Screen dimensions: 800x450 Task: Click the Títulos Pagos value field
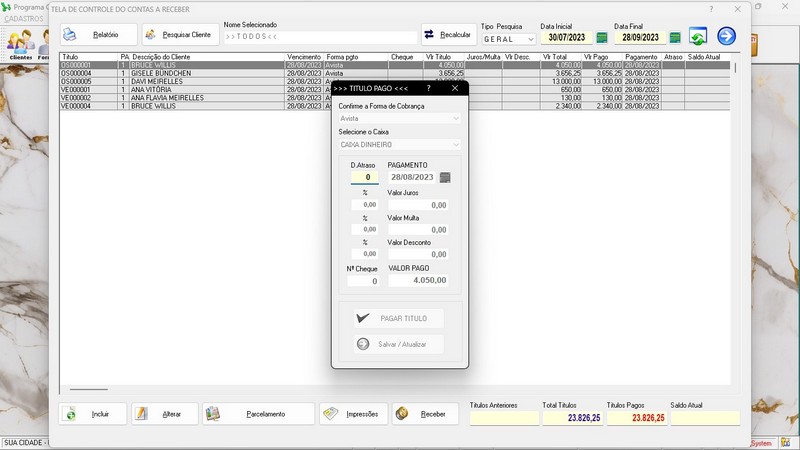(637, 418)
